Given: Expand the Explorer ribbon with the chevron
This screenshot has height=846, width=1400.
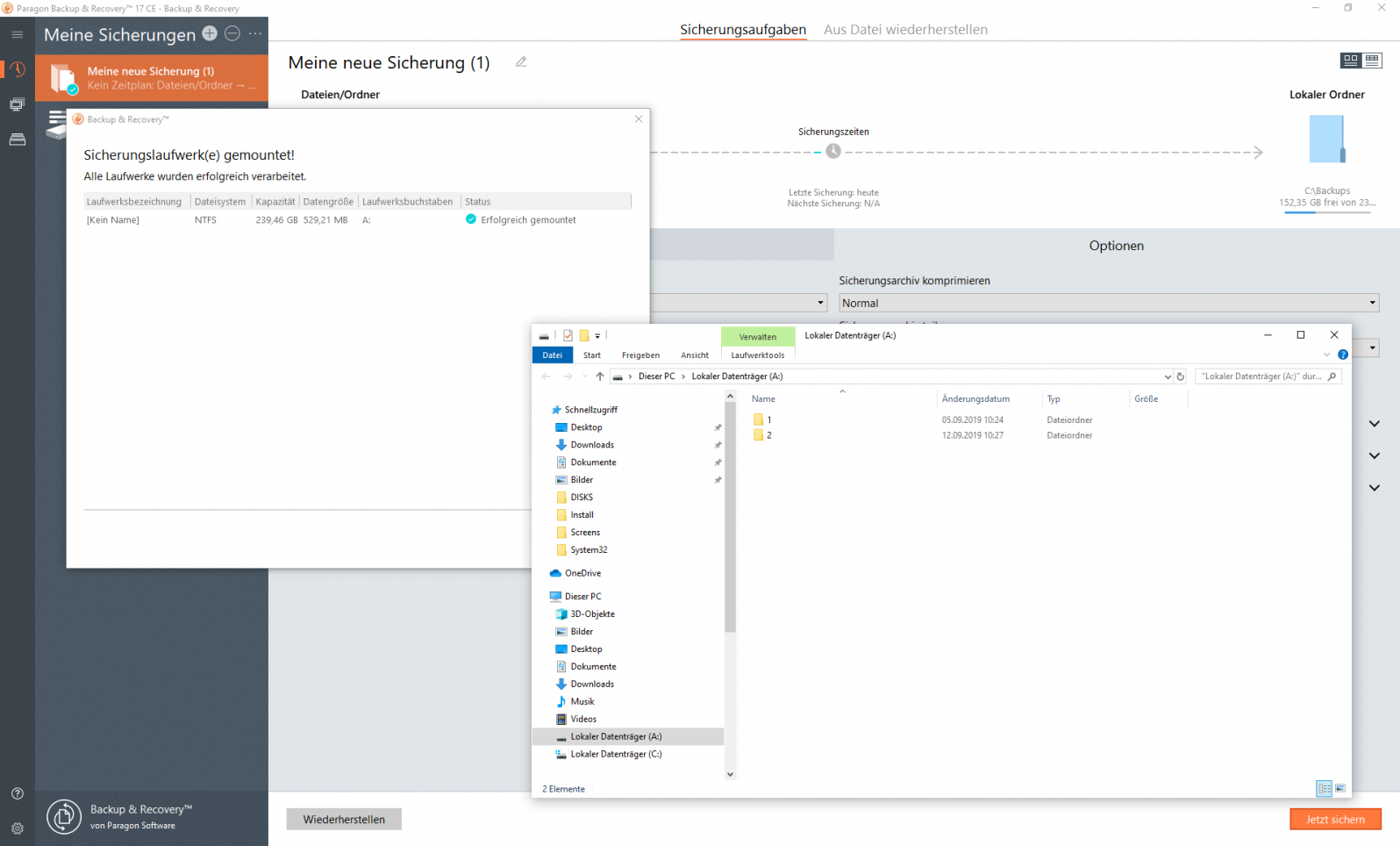Looking at the screenshot, I should pyautogui.click(x=1326, y=355).
